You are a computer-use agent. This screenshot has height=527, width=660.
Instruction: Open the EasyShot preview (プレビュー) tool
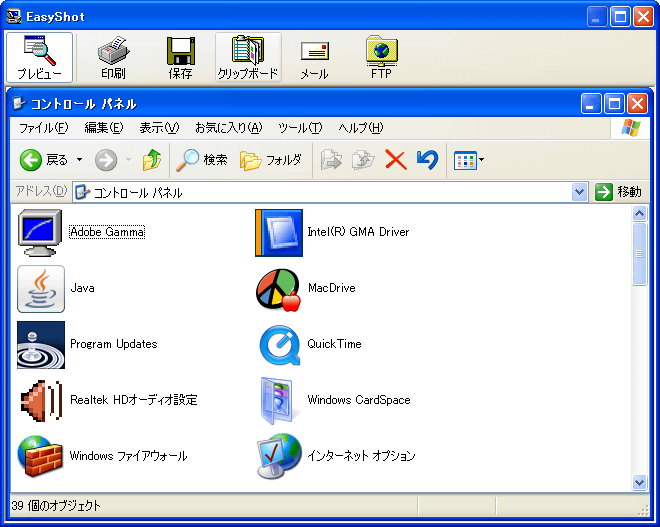pyautogui.click(x=40, y=57)
